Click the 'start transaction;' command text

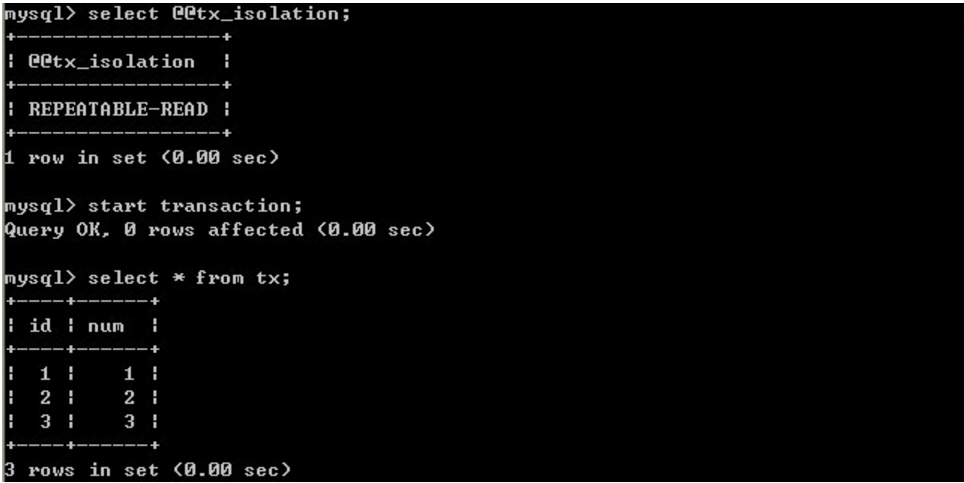click(x=201, y=206)
